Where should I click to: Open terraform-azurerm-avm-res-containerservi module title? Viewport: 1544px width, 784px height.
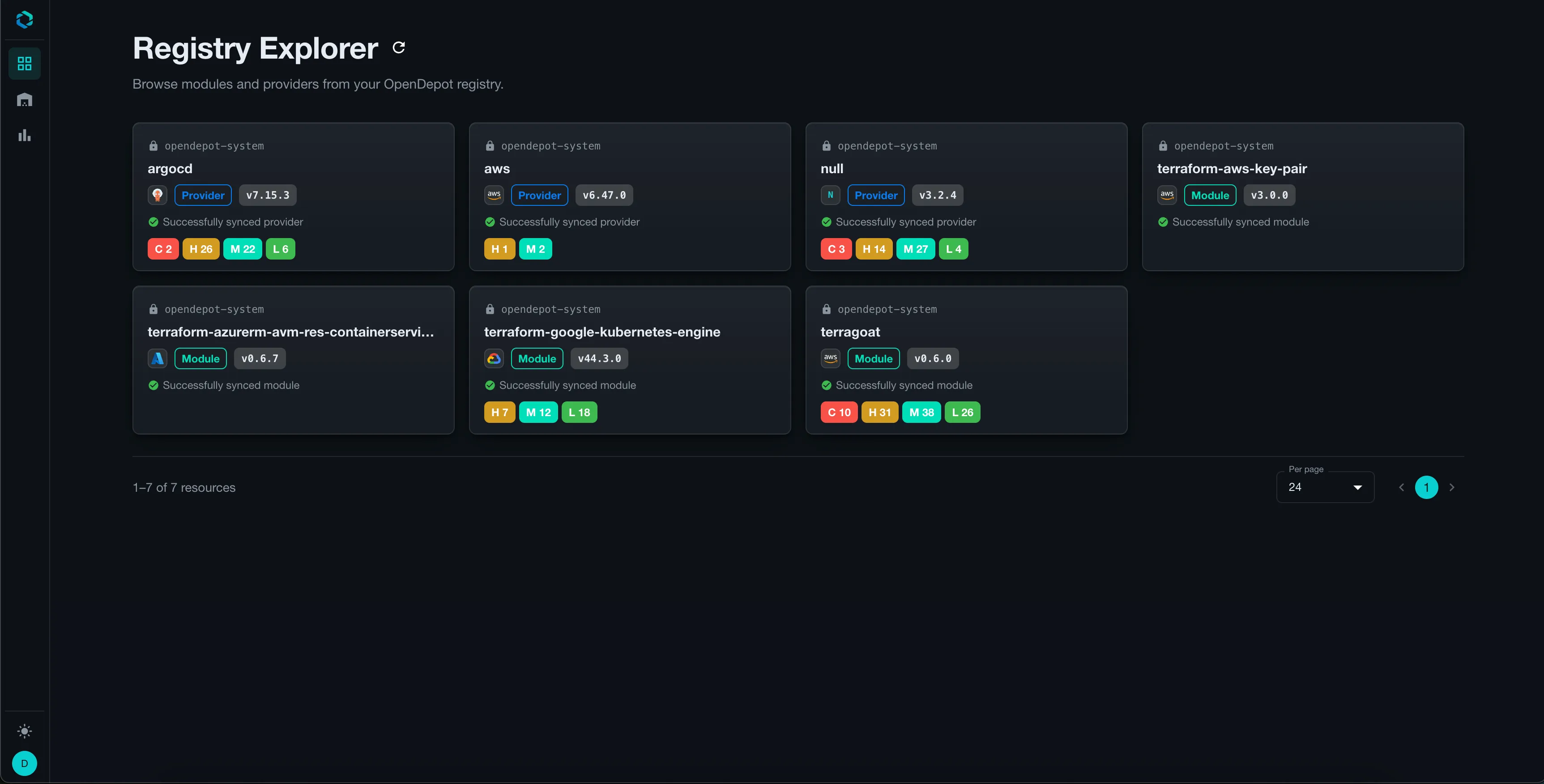coord(291,332)
